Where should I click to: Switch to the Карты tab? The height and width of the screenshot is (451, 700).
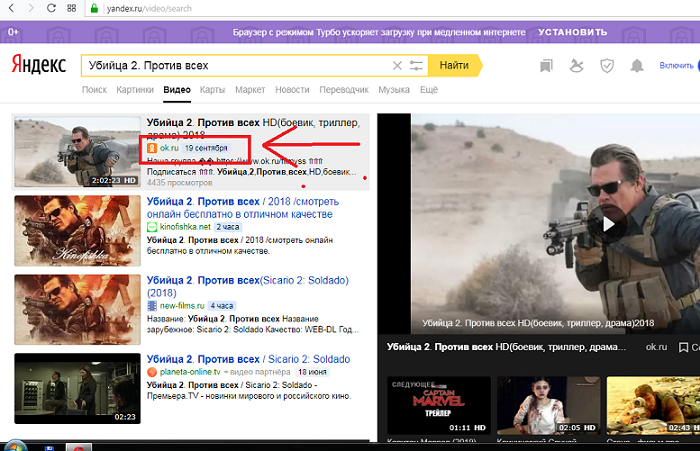212,90
